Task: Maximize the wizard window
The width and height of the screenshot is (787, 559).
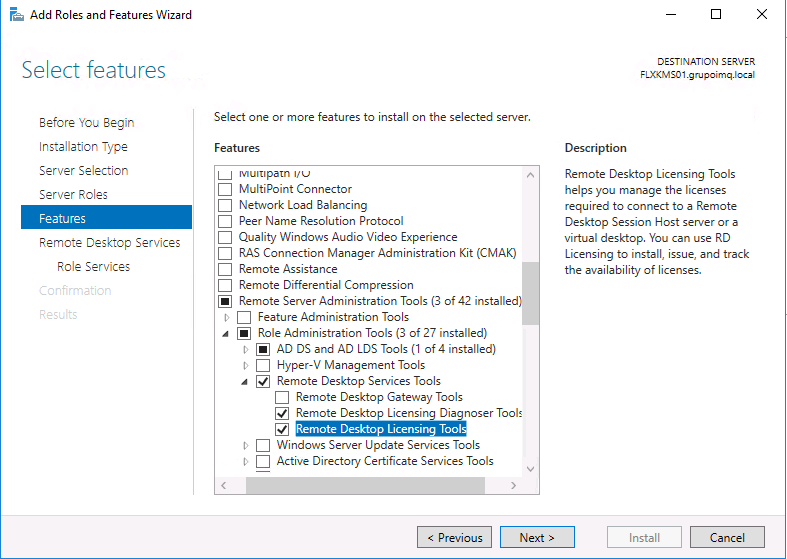Action: (x=716, y=15)
